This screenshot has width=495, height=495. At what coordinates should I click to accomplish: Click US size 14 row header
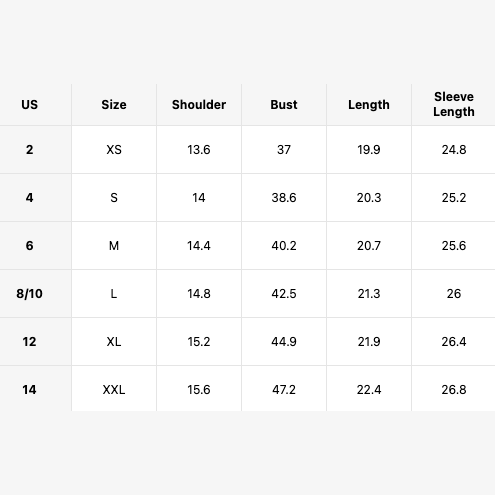29,390
